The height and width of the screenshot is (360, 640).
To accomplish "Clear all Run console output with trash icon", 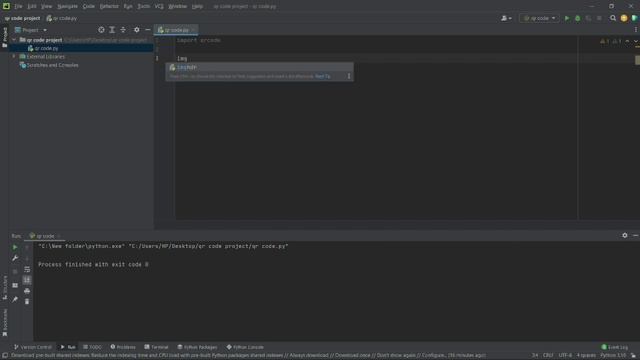I will (x=27, y=302).
